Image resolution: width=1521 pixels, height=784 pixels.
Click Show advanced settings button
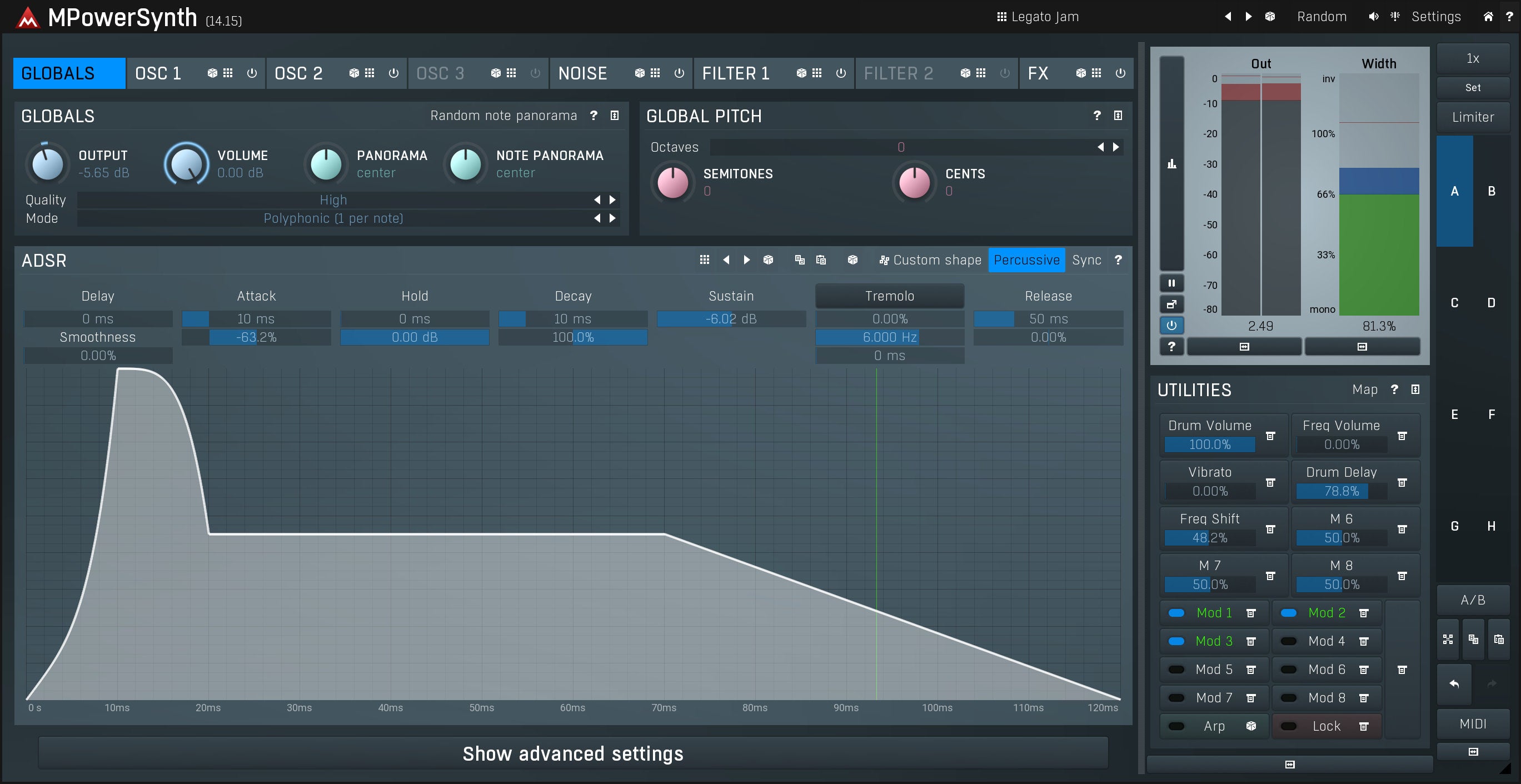coord(572,753)
